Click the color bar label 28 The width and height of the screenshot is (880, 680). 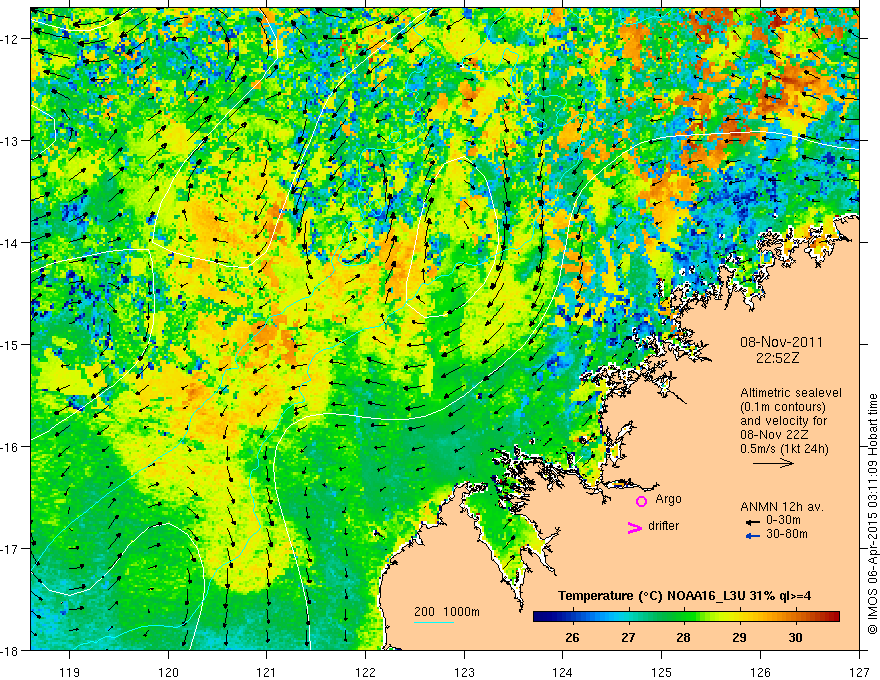click(x=683, y=638)
